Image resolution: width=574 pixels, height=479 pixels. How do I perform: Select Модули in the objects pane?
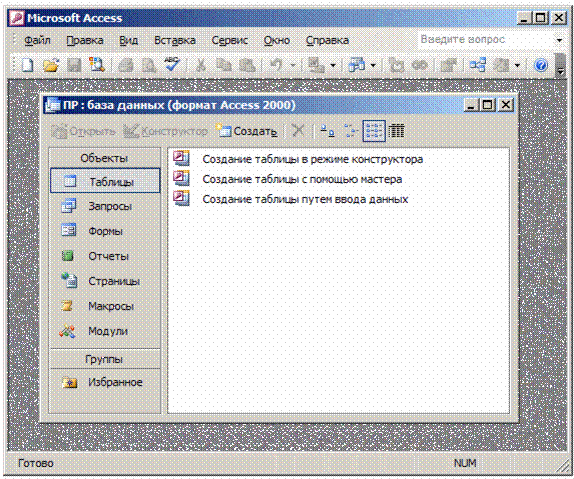pyautogui.click(x=105, y=331)
